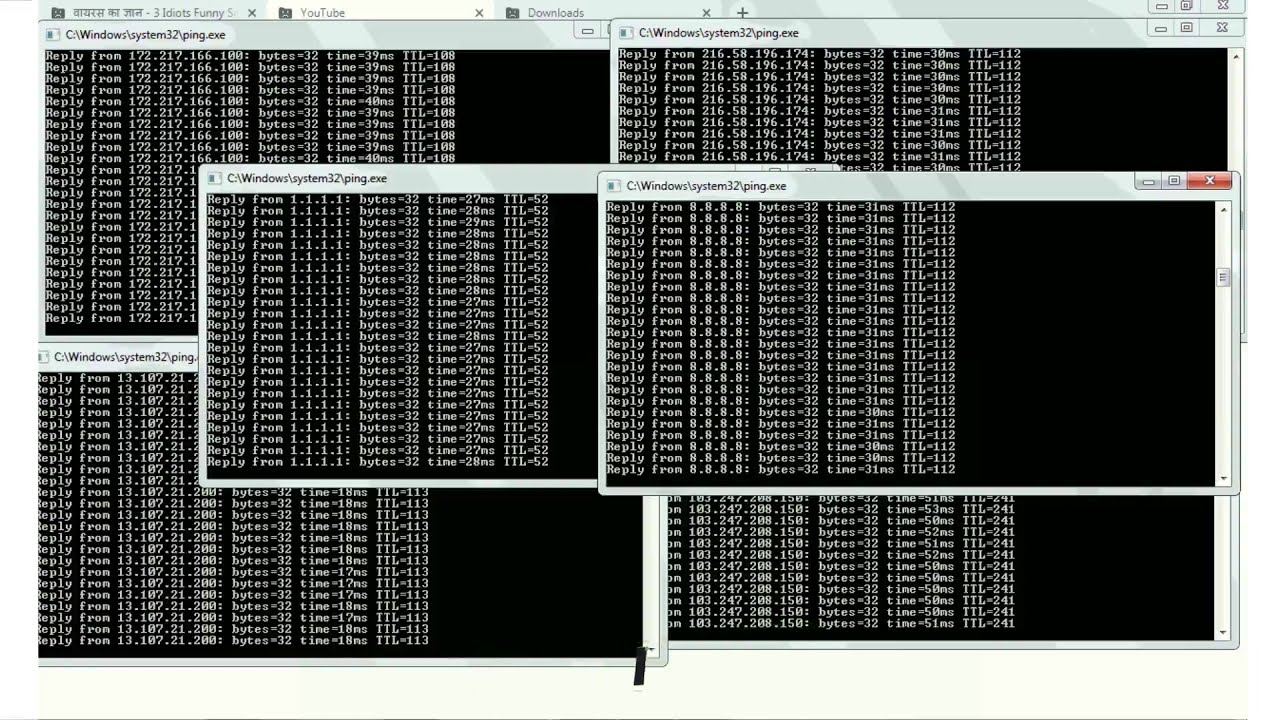Image resolution: width=1280 pixels, height=720 pixels.
Task: Click last reply line in 13.107.21.200 window
Action: (x=233, y=641)
